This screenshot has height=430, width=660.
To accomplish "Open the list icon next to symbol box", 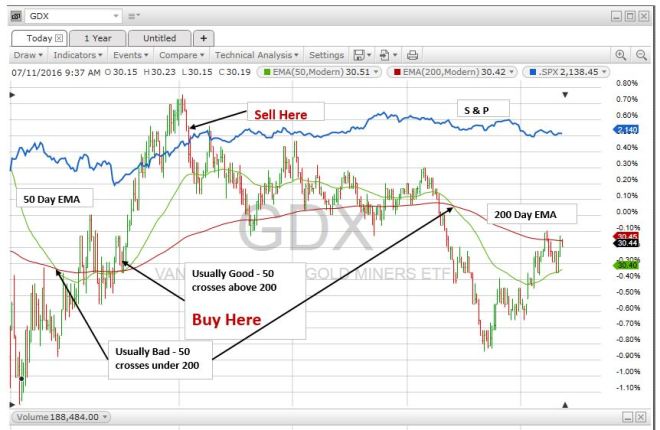I will point(134,16).
